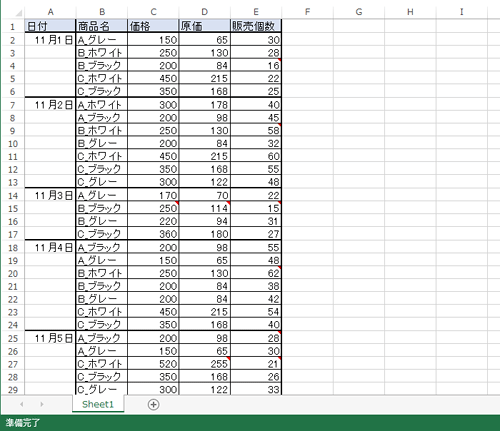Click the next sheet navigation arrow
This screenshot has height=431, width=500.
pyautogui.click(x=42, y=404)
